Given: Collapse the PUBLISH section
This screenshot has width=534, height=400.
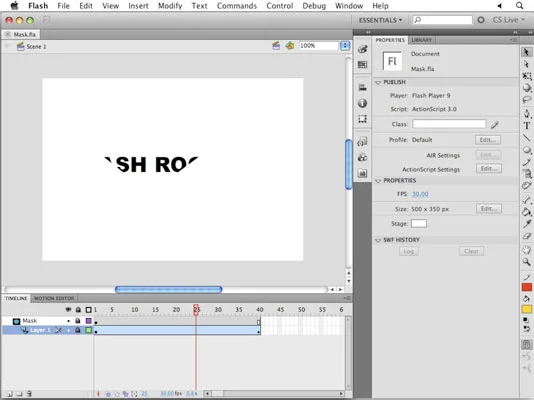Looking at the screenshot, I should point(378,82).
